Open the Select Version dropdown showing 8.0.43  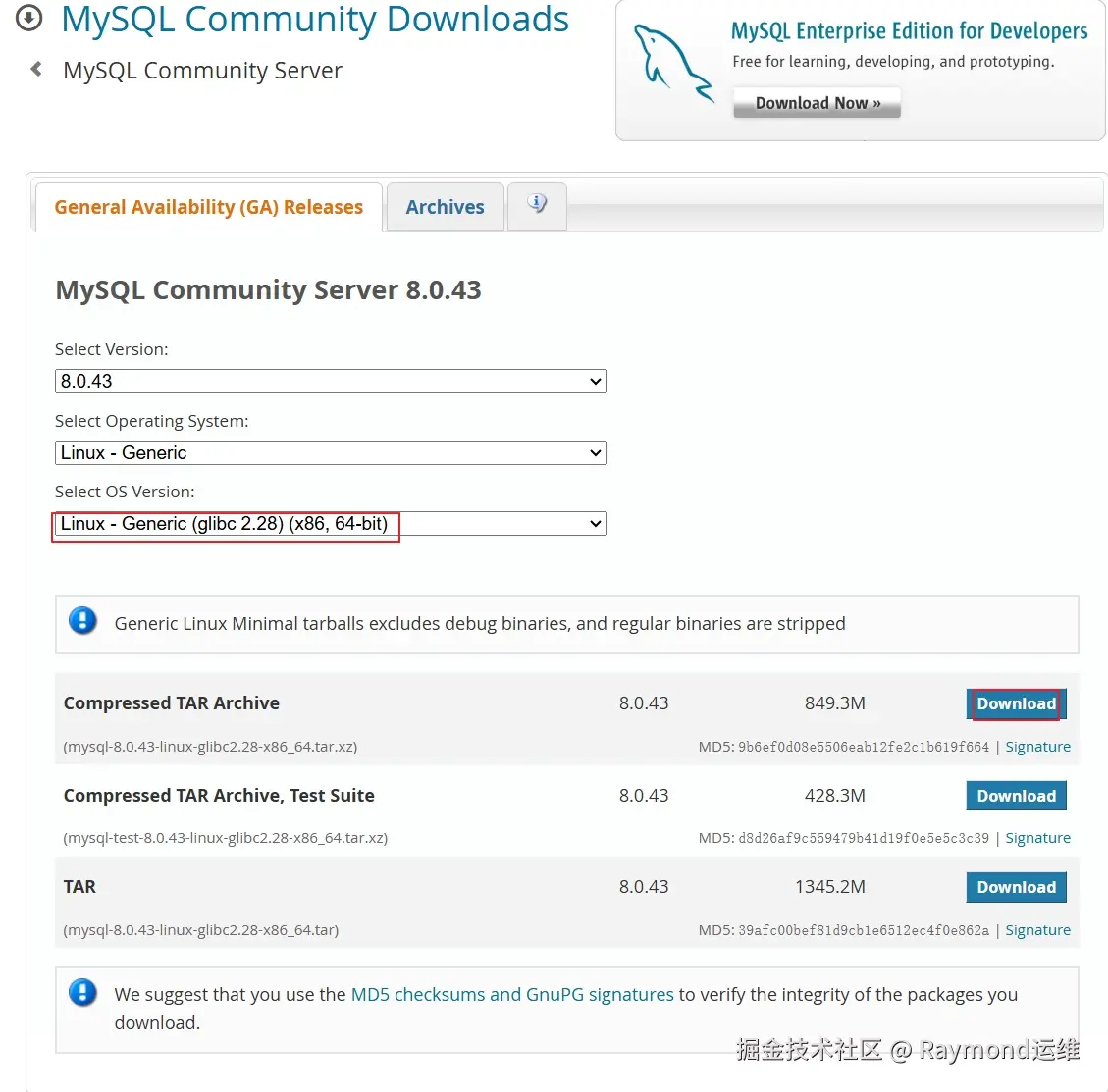[x=330, y=382]
